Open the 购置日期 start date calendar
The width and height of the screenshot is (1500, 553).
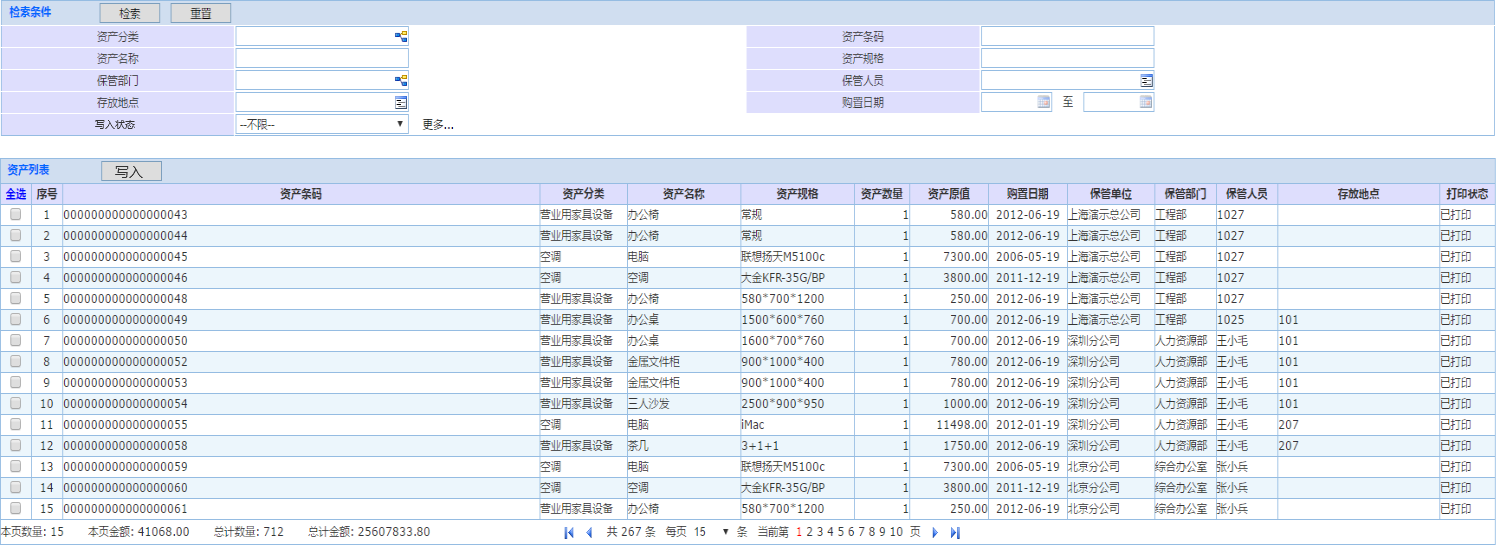(x=1044, y=102)
